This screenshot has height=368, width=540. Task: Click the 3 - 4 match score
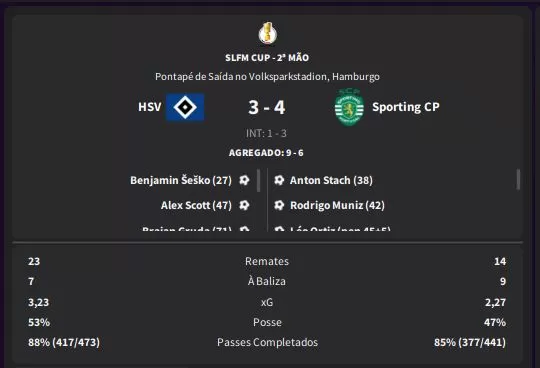pyautogui.click(x=267, y=107)
